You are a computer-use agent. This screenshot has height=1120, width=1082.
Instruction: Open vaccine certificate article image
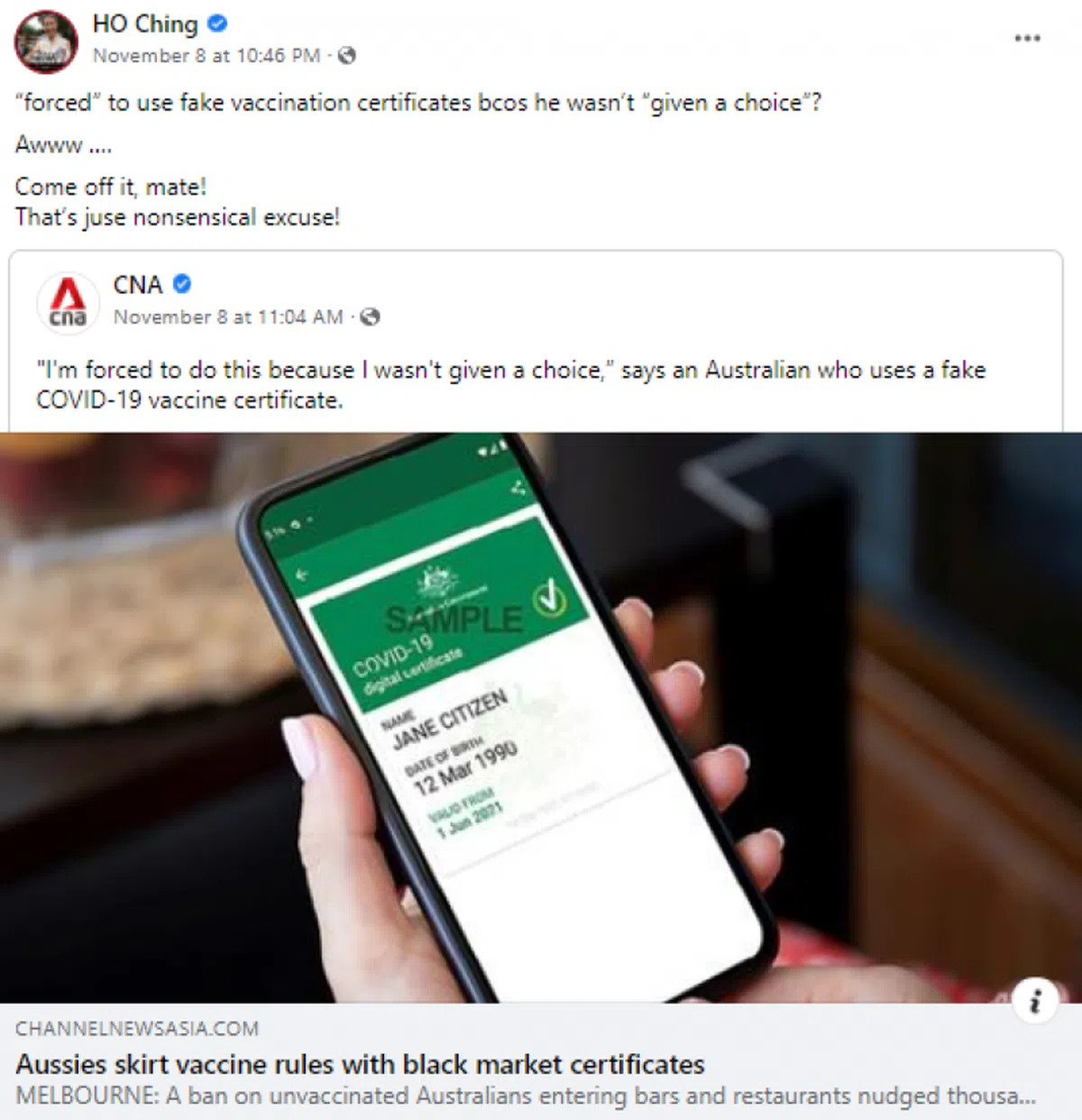(x=541, y=718)
